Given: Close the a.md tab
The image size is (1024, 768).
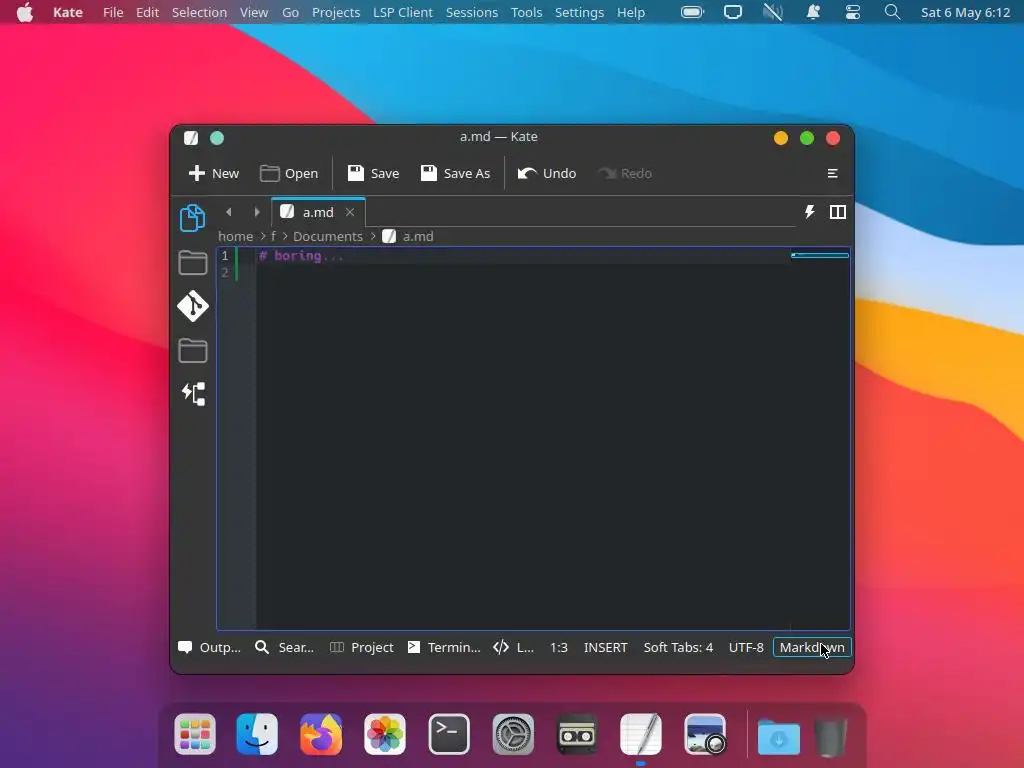Looking at the screenshot, I should (350, 212).
